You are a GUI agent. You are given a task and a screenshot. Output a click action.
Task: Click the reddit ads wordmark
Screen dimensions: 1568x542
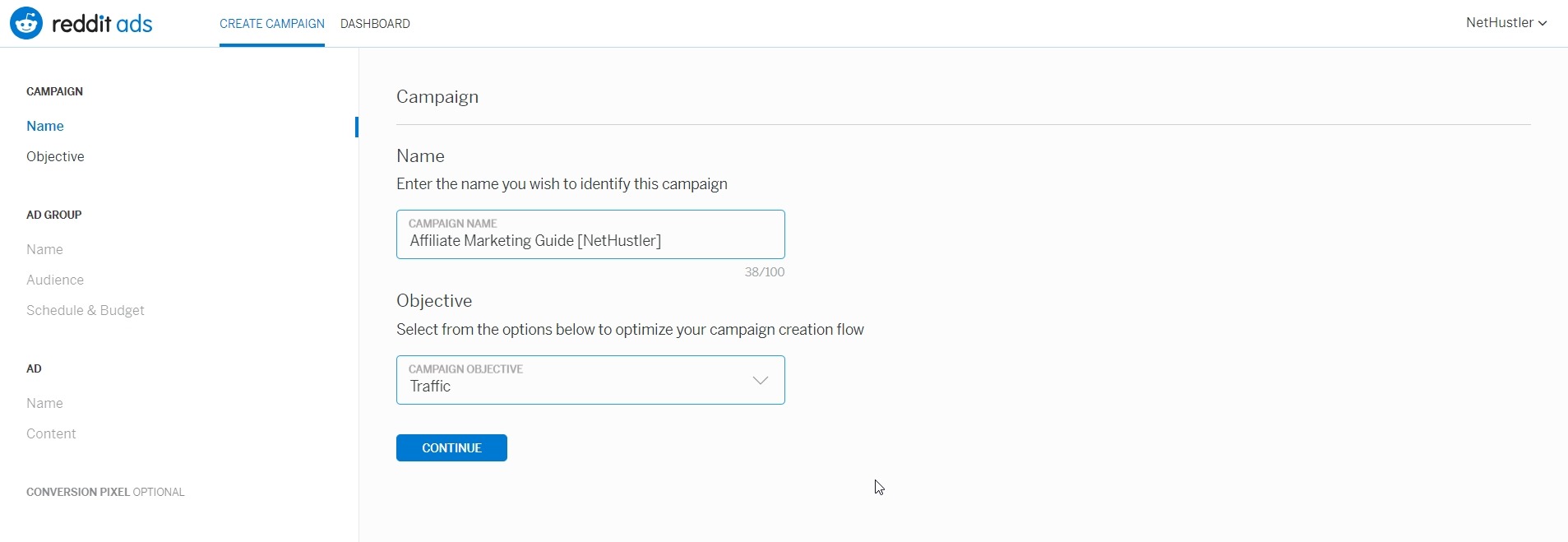coord(102,24)
